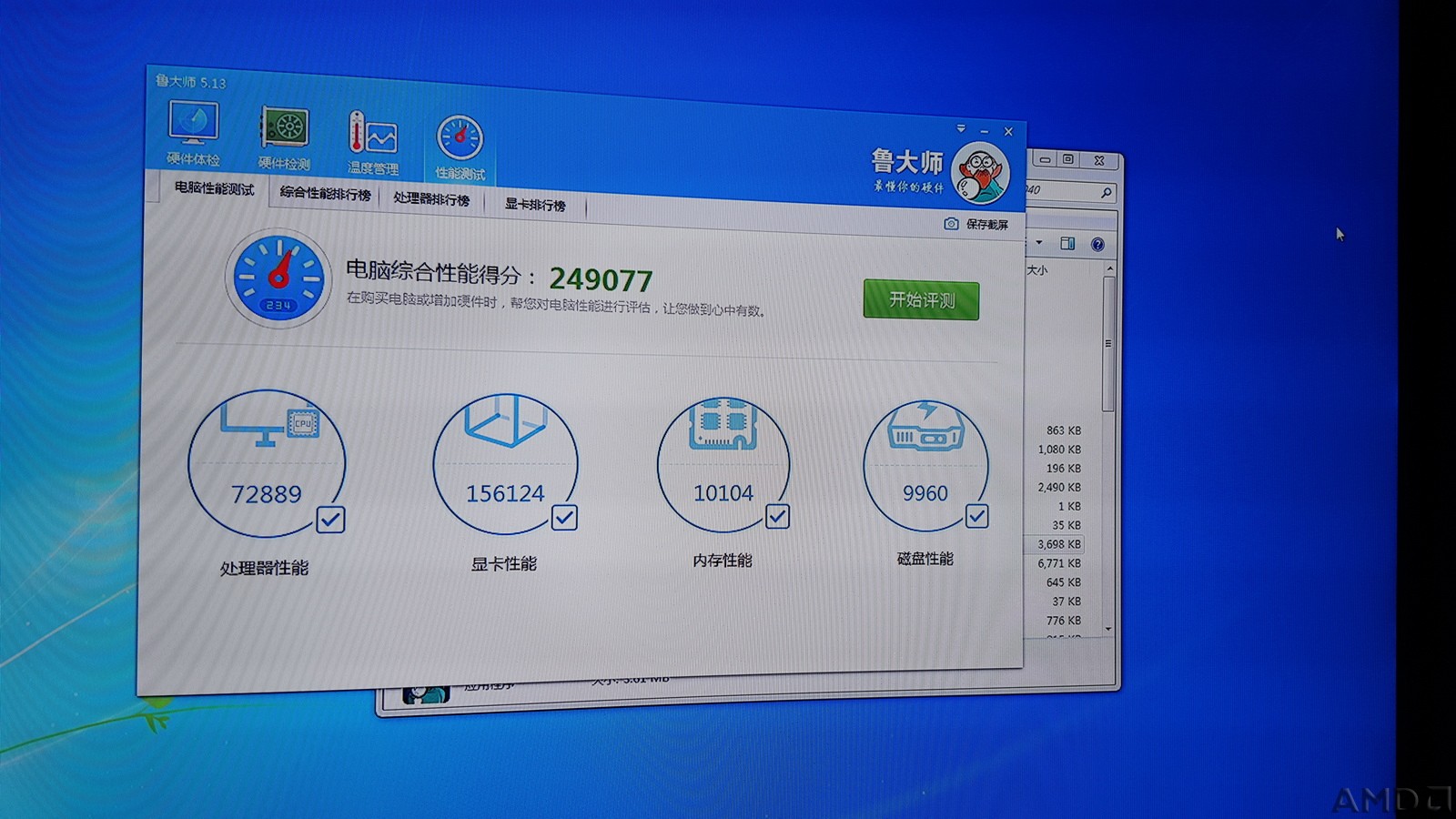The image size is (1456, 819).
Task: Open view options dropdown arrow in Explorer window
Action: [x=1039, y=242]
